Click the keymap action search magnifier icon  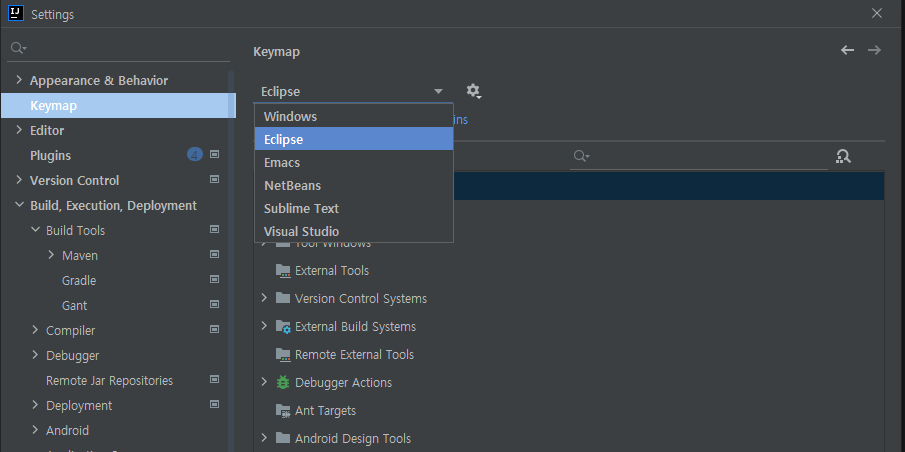(581, 156)
